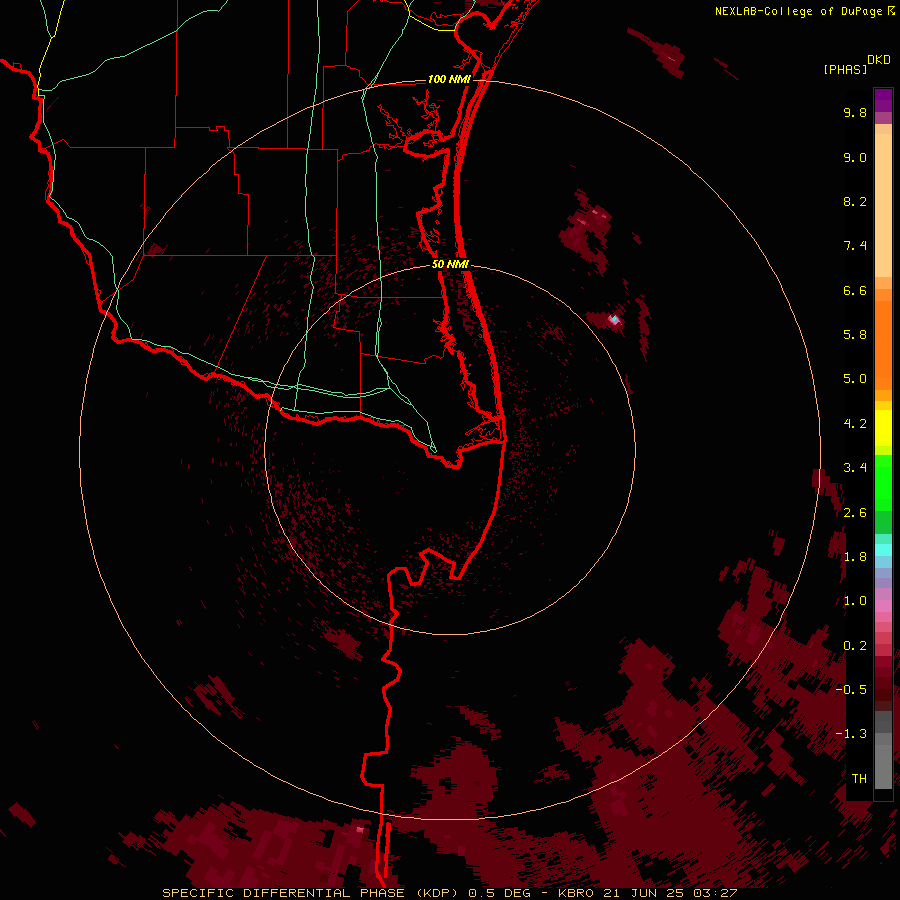Click the 6.6 value on the scale
This screenshot has height=900, width=900.
[x=855, y=290]
